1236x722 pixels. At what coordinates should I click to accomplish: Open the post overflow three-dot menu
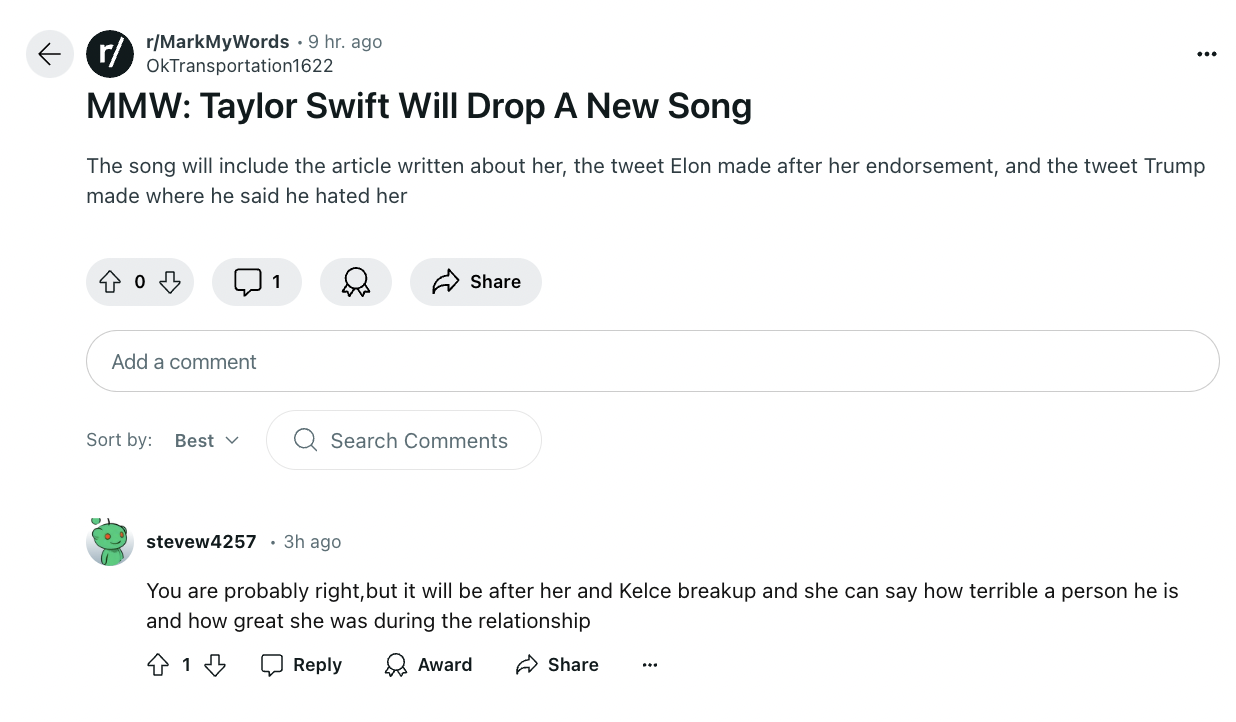(x=1207, y=54)
